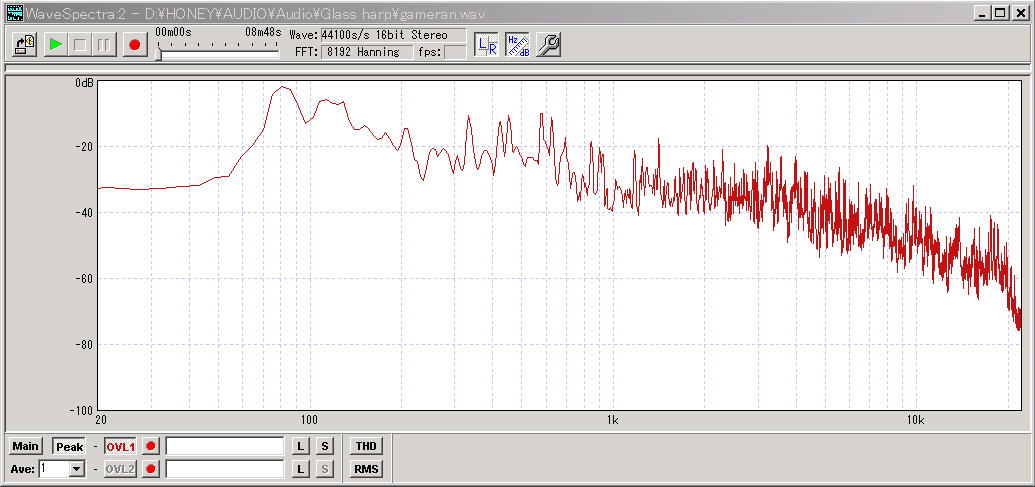Click the 00m00s elapsed time label
The height and width of the screenshot is (487, 1035).
click(x=174, y=32)
